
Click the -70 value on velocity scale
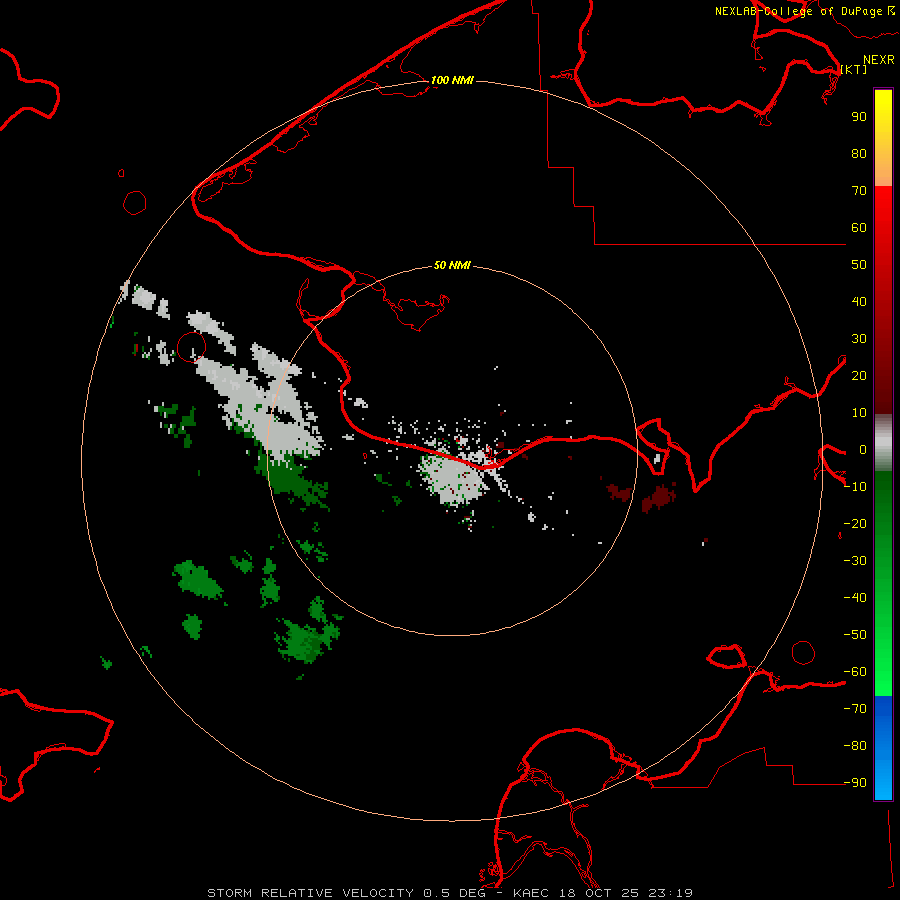tap(855, 709)
